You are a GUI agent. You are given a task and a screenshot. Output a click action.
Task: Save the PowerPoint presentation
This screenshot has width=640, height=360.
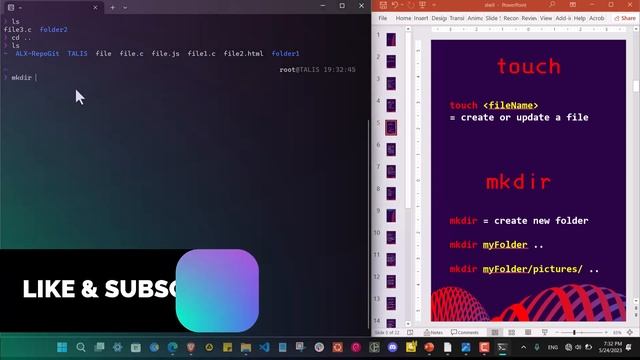(383, 5)
